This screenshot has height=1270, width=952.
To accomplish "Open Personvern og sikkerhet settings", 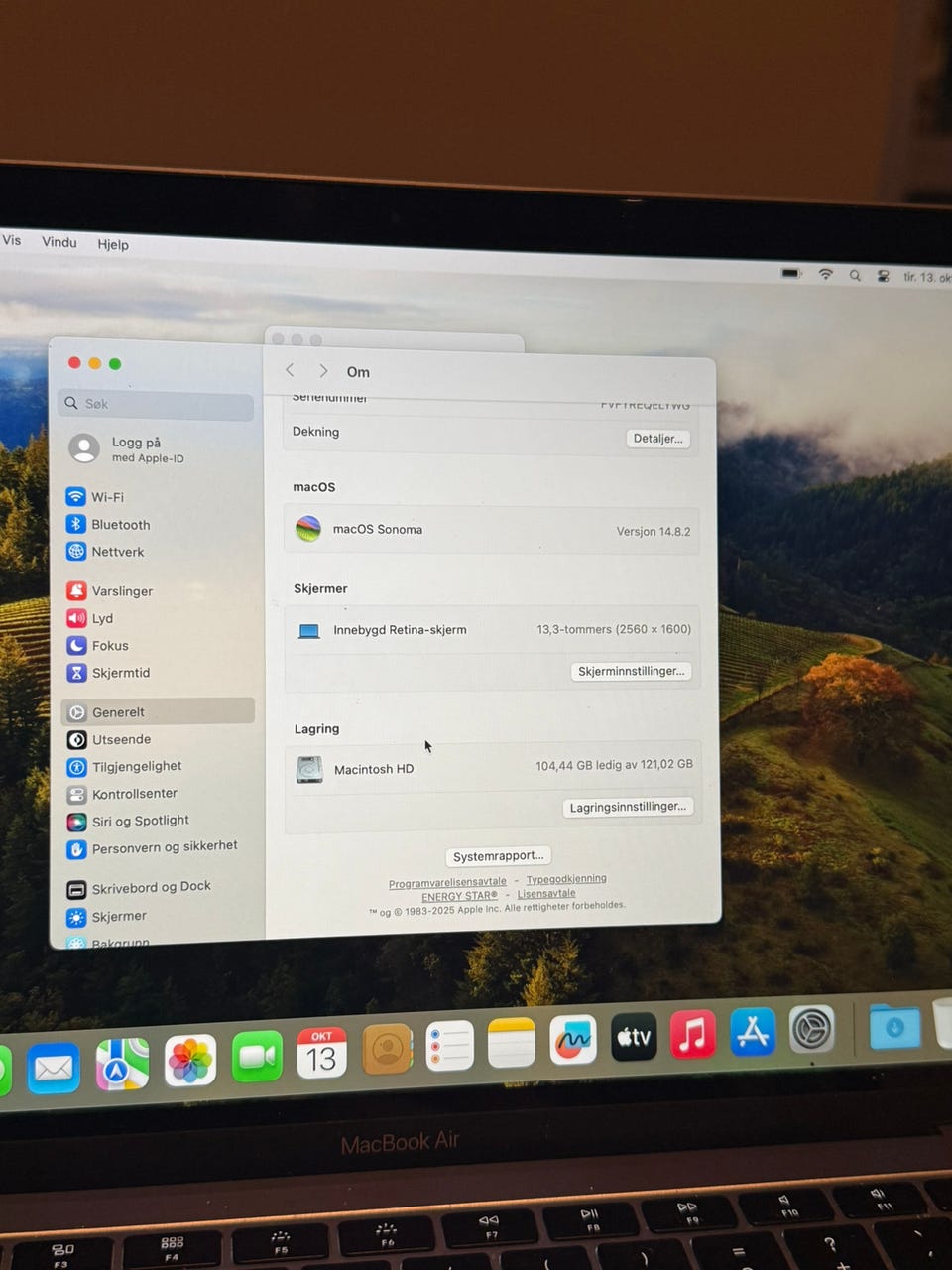I will [152, 848].
